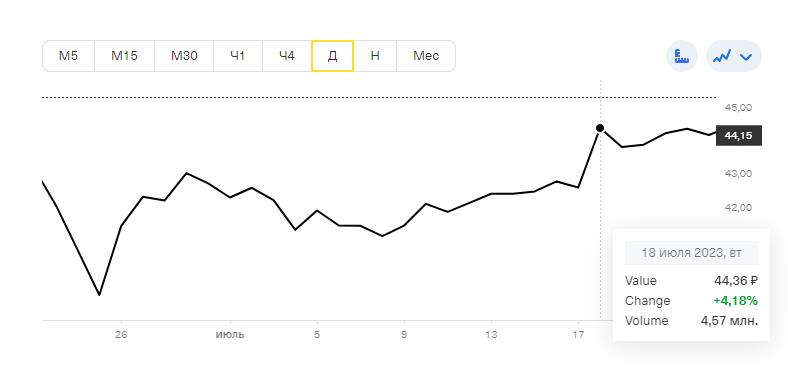Choose the Ч4 four-hour interval
Image resolution: width=788 pixels, height=380 pixels.
click(x=287, y=56)
